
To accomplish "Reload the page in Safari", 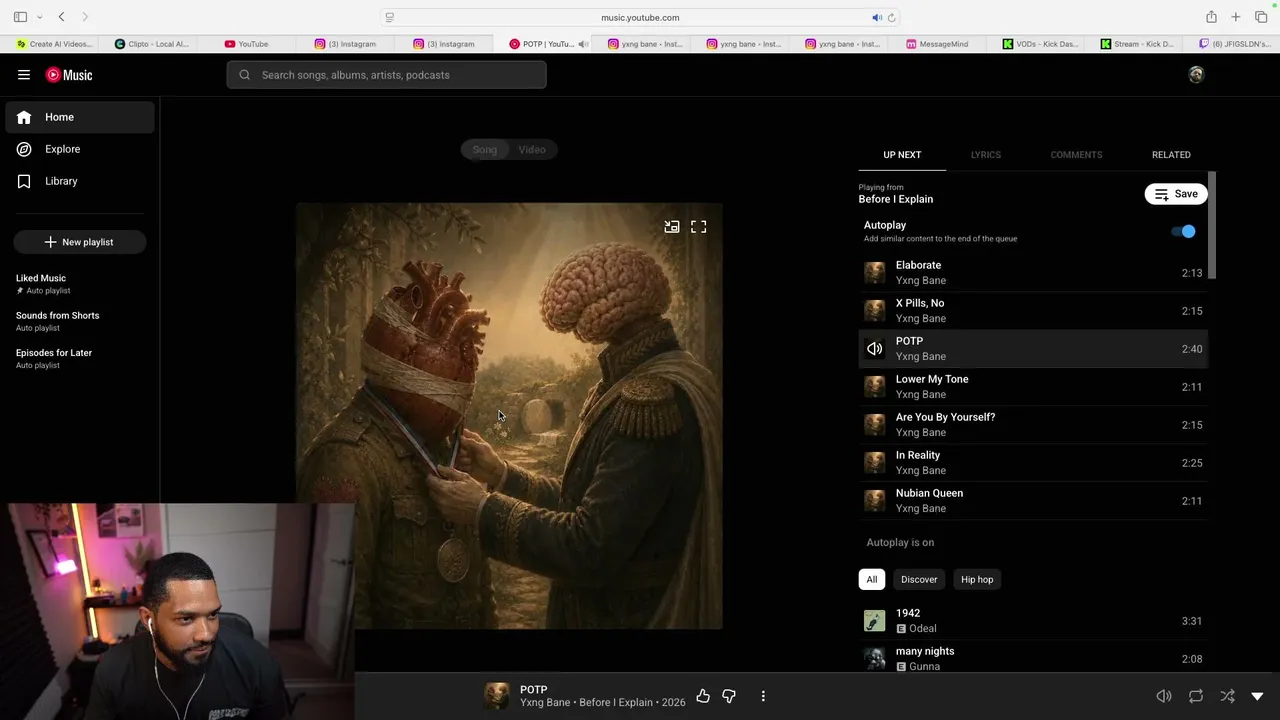I will (891, 17).
